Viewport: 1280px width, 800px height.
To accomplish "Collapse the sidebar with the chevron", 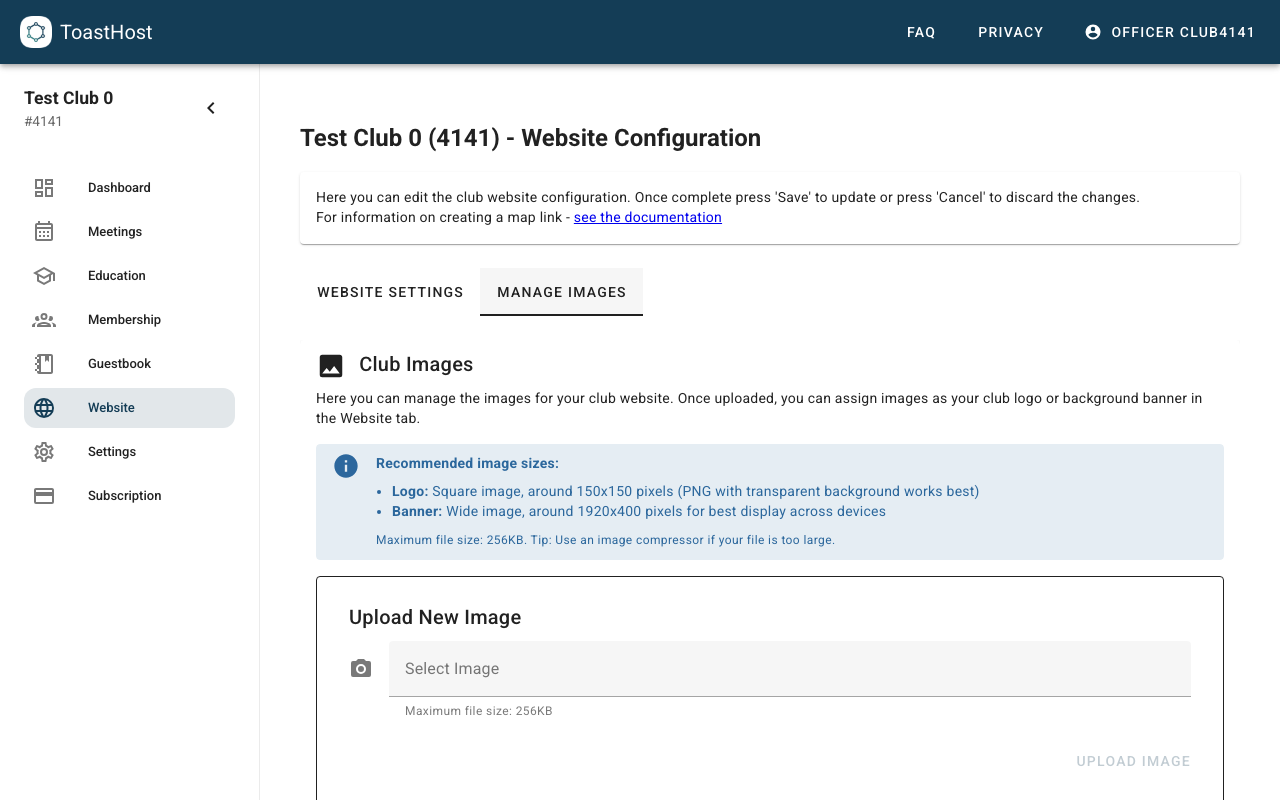I will pyautogui.click(x=210, y=107).
